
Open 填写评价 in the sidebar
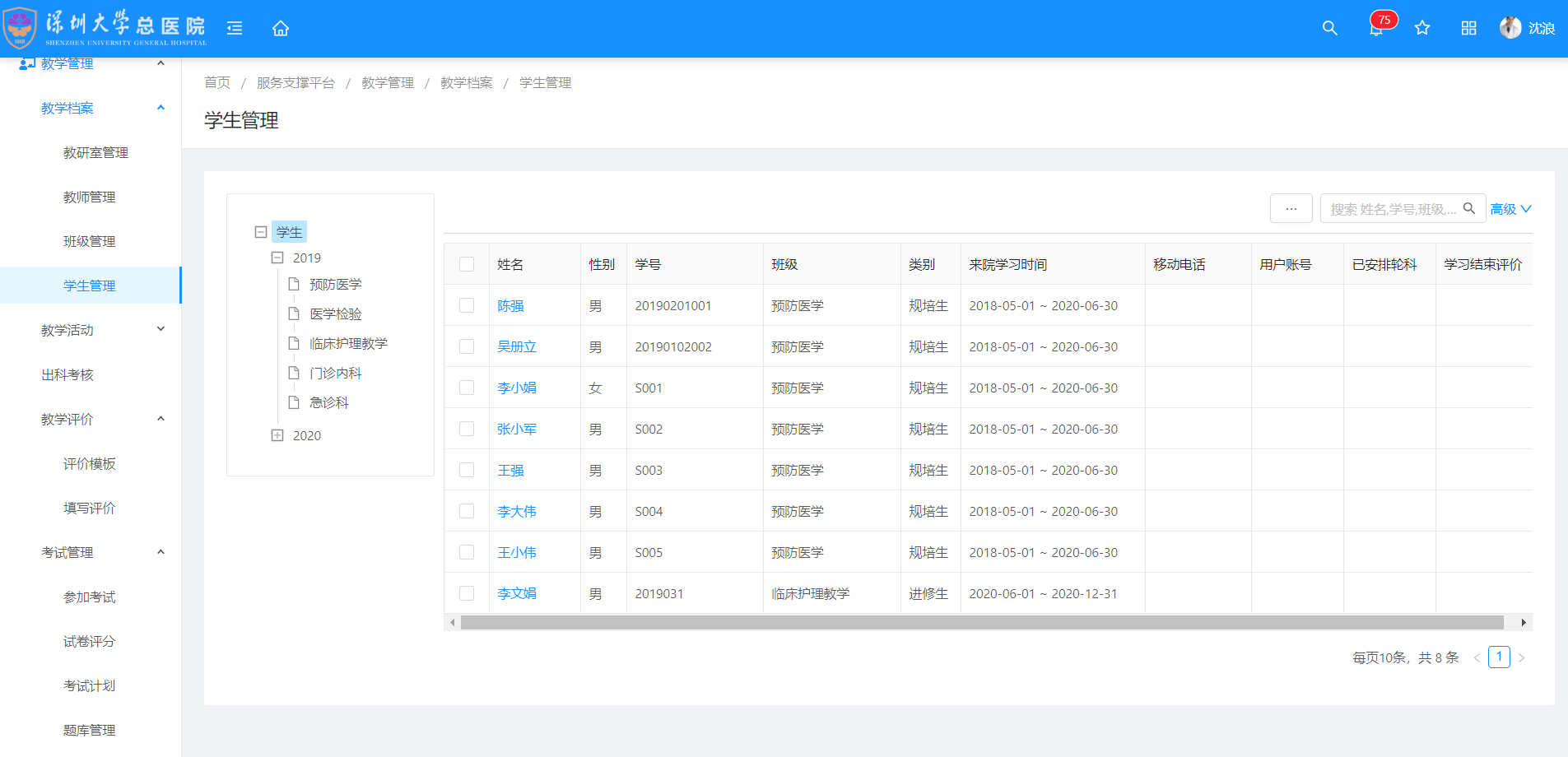(89, 508)
